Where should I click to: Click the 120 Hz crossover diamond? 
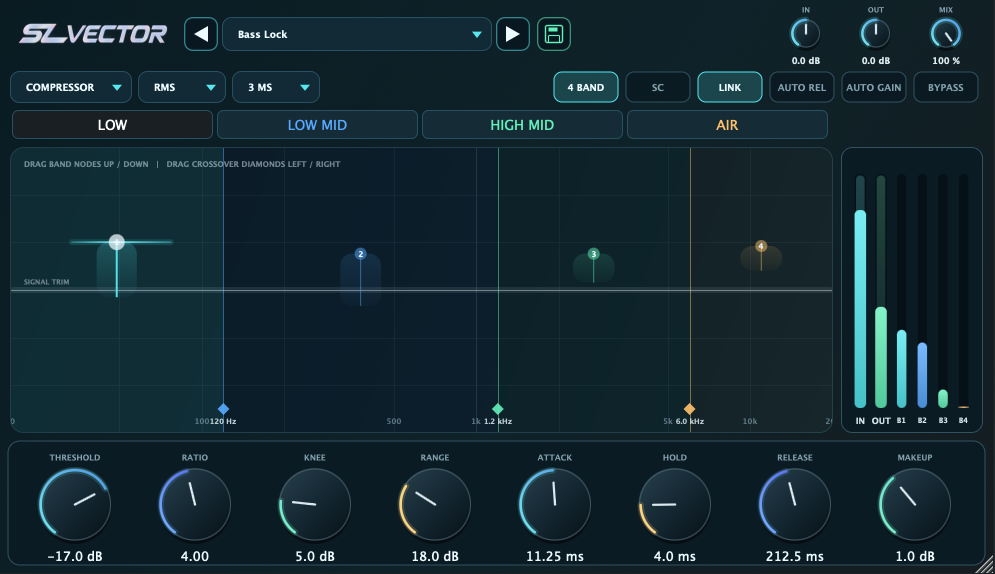click(x=223, y=409)
